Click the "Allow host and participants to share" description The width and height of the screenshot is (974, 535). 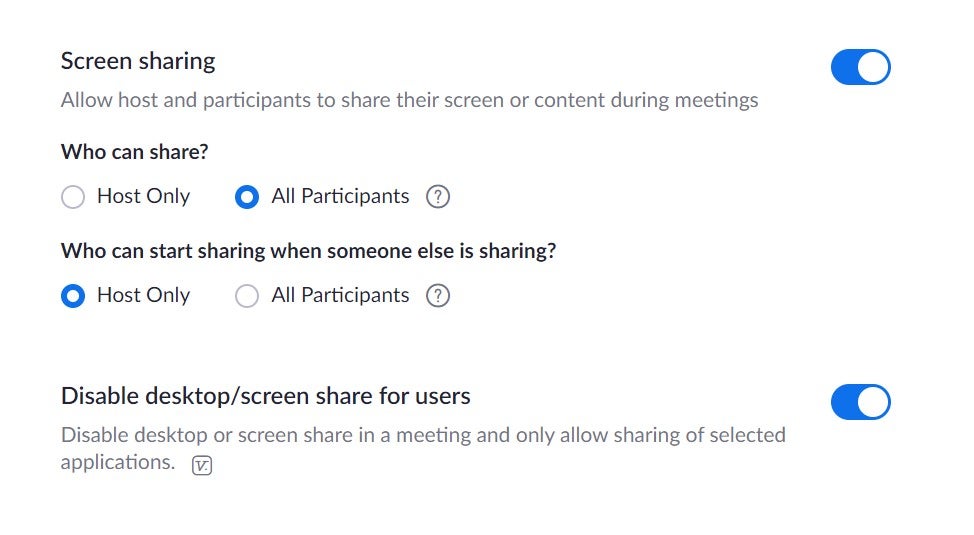coord(409,100)
